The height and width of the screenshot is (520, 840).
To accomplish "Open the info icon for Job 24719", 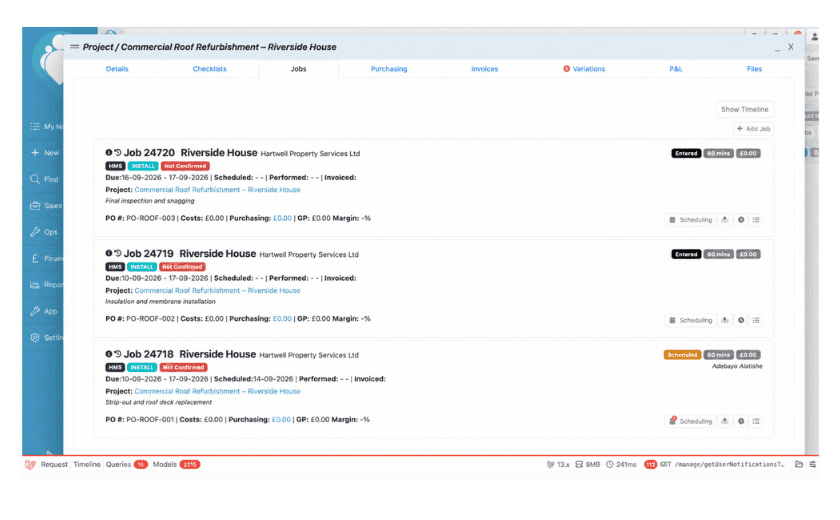I will coord(109,253).
